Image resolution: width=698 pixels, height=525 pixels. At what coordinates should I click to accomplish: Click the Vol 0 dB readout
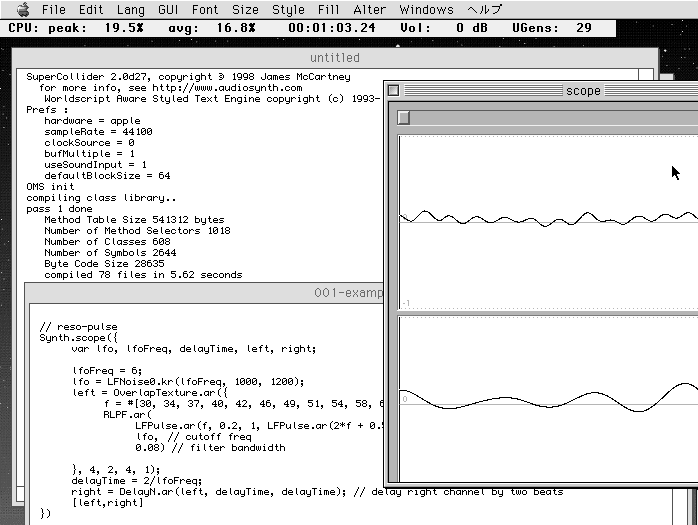pos(444,28)
